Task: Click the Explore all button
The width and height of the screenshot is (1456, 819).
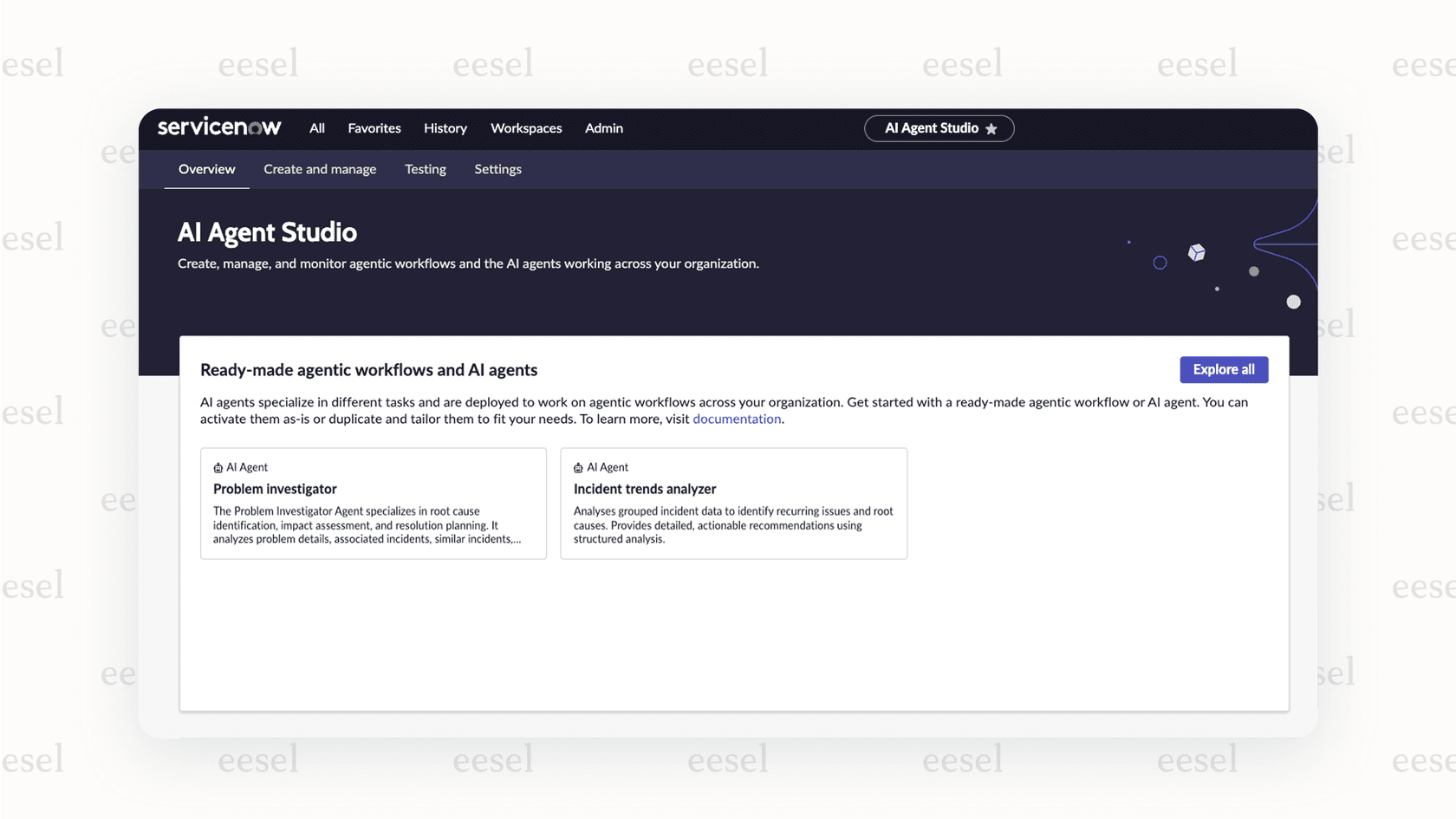Action: tap(1224, 369)
